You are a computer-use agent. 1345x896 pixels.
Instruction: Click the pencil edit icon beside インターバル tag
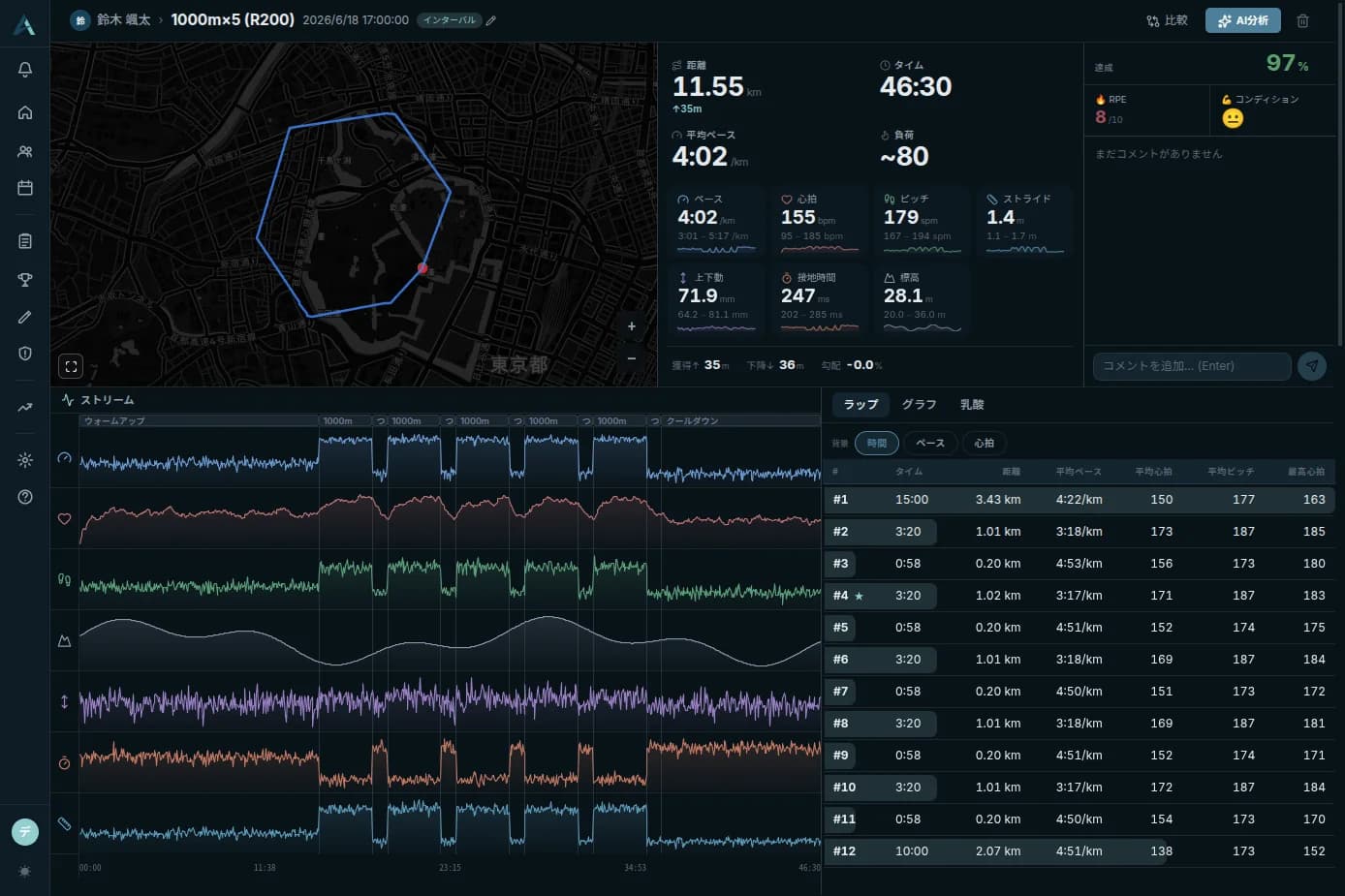tap(491, 20)
